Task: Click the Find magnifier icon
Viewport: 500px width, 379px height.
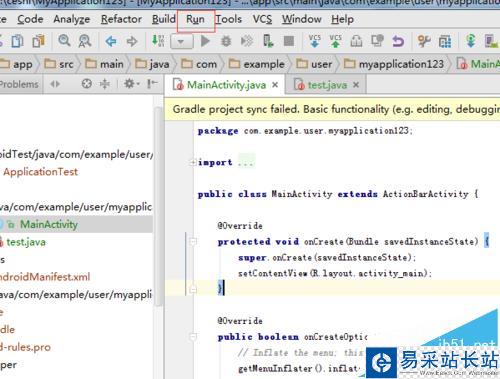Action: pyautogui.click(x=64, y=41)
